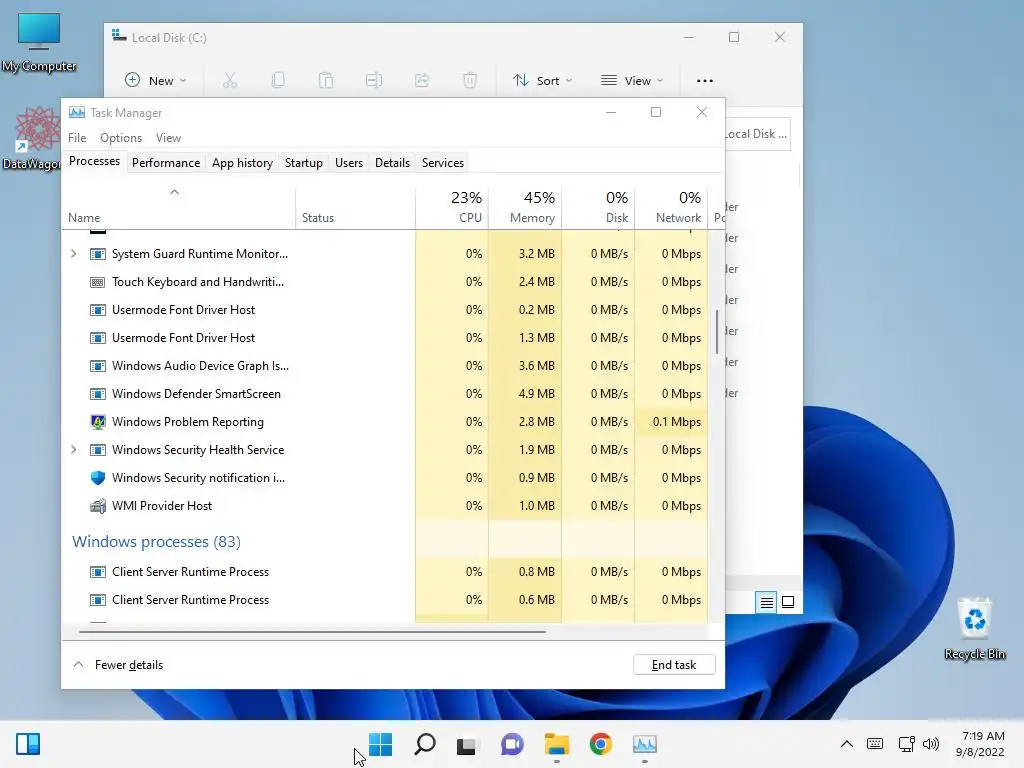
Task: Open the New dropdown in File Explorer
Action: click(155, 80)
